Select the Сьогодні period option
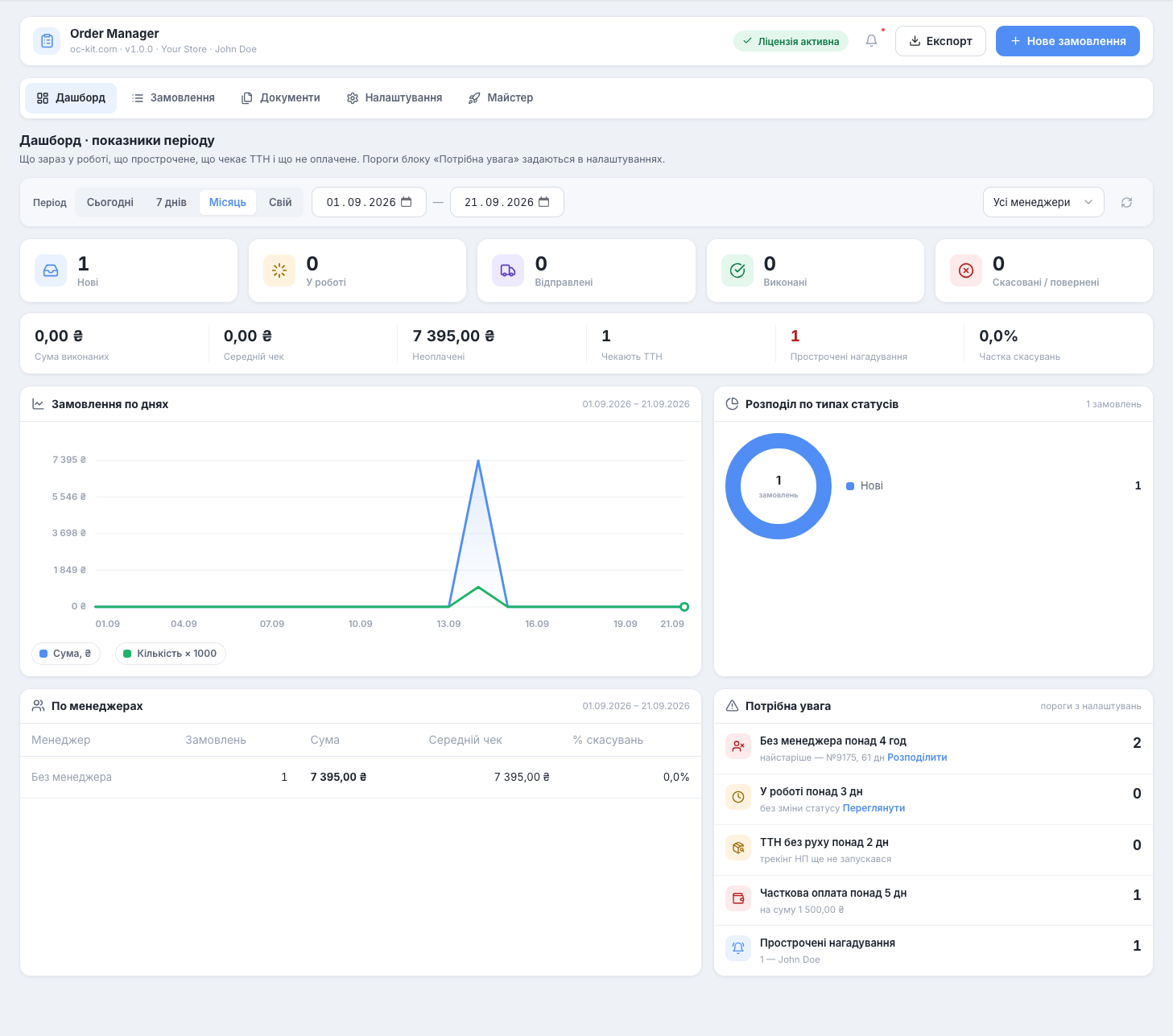Image resolution: width=1173 pixels, height=1036 pixels. pyautogui.click(x=110, y=203)
